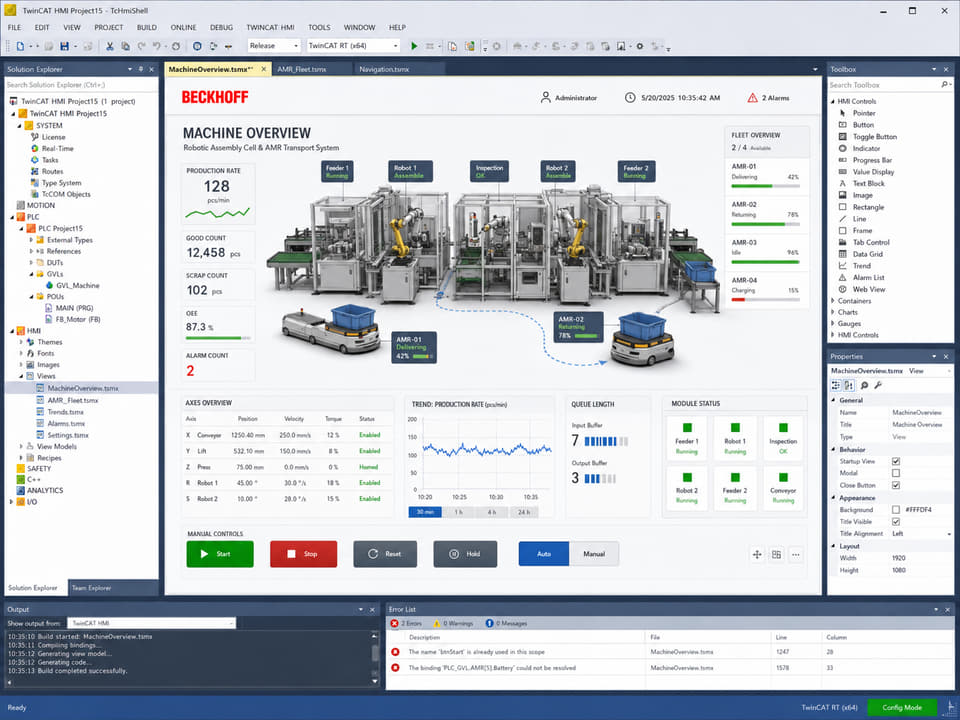Check the Modal checkbox

tap(896, 473)
